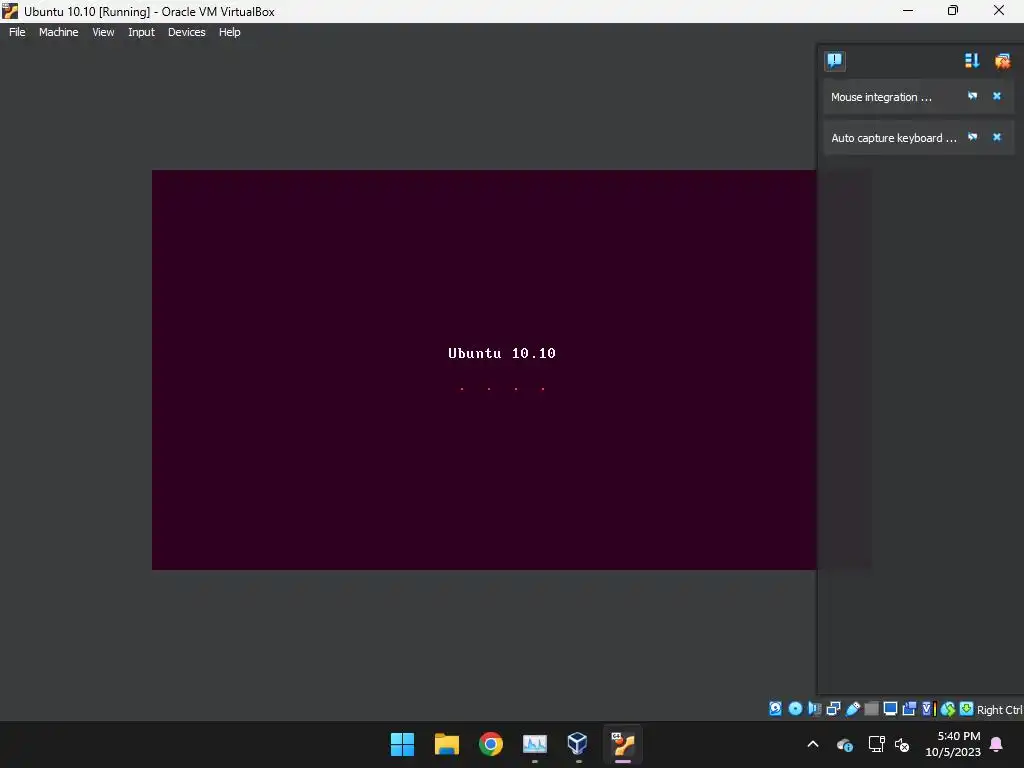Open File Explorer from the taskbar
Image resolution: width=1024 pixels, height=768 pixels.
click(x=447, y=744)
